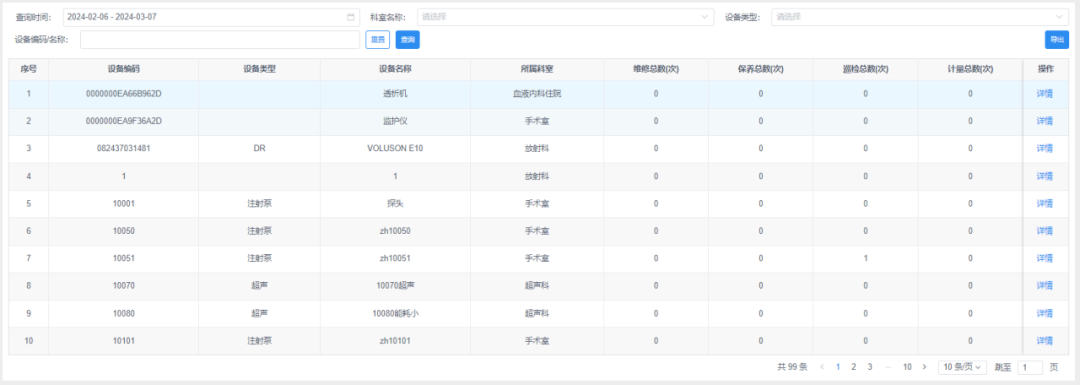Open the 10条/页 page size dropdown
Viewport: 1080px width, 385px height.
coord(962,367)
